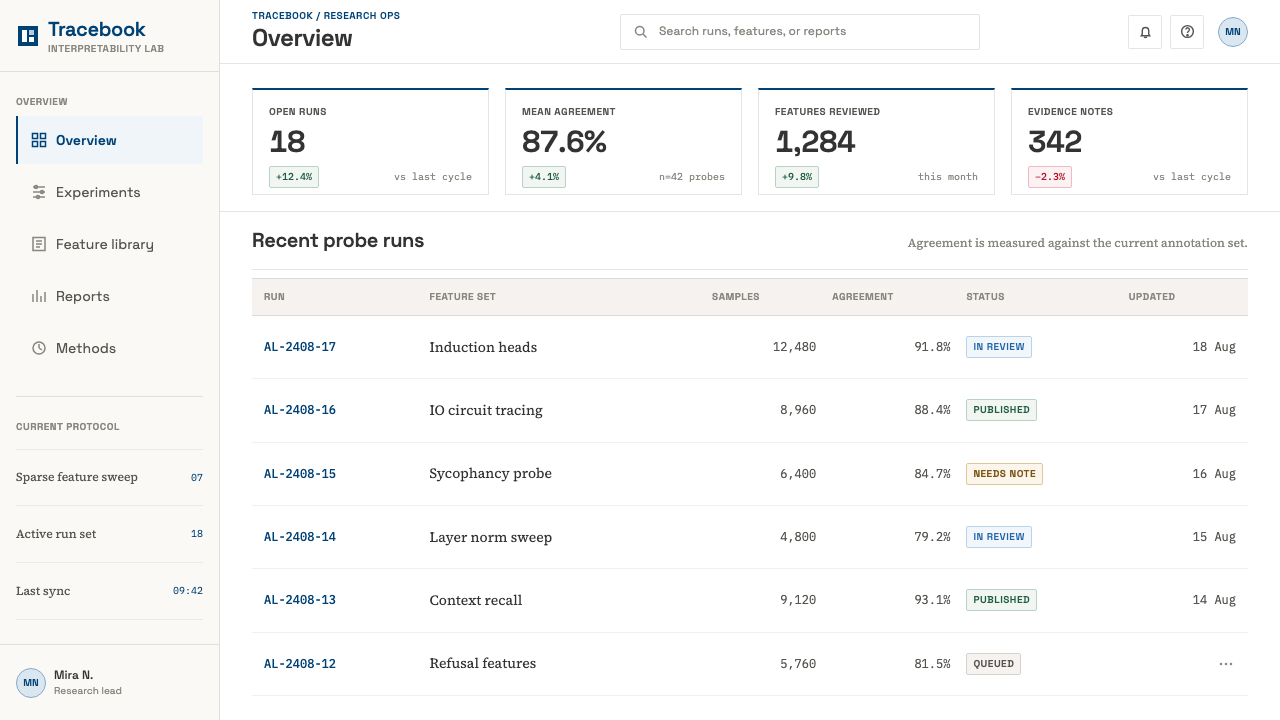
Task: Click the Updated column header
Action: click(x=1152, y=297)
